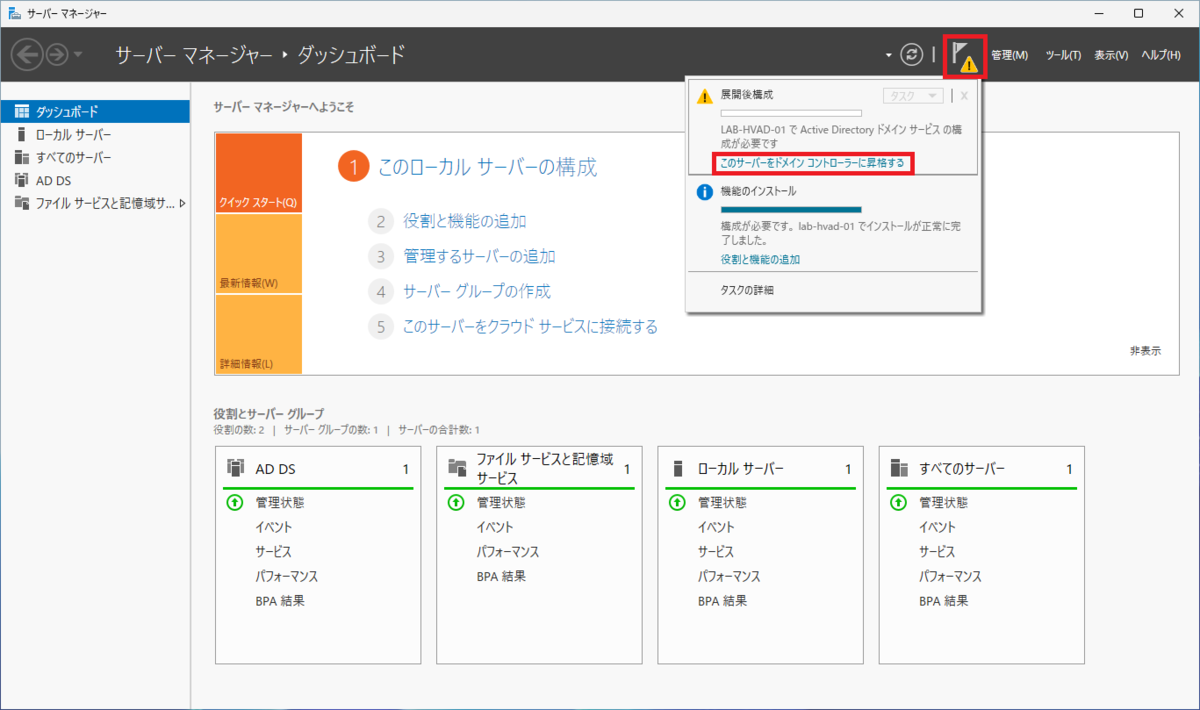Click AD DS tile title text
Screen dimensions: 1200x710
[x=275, y=468]
